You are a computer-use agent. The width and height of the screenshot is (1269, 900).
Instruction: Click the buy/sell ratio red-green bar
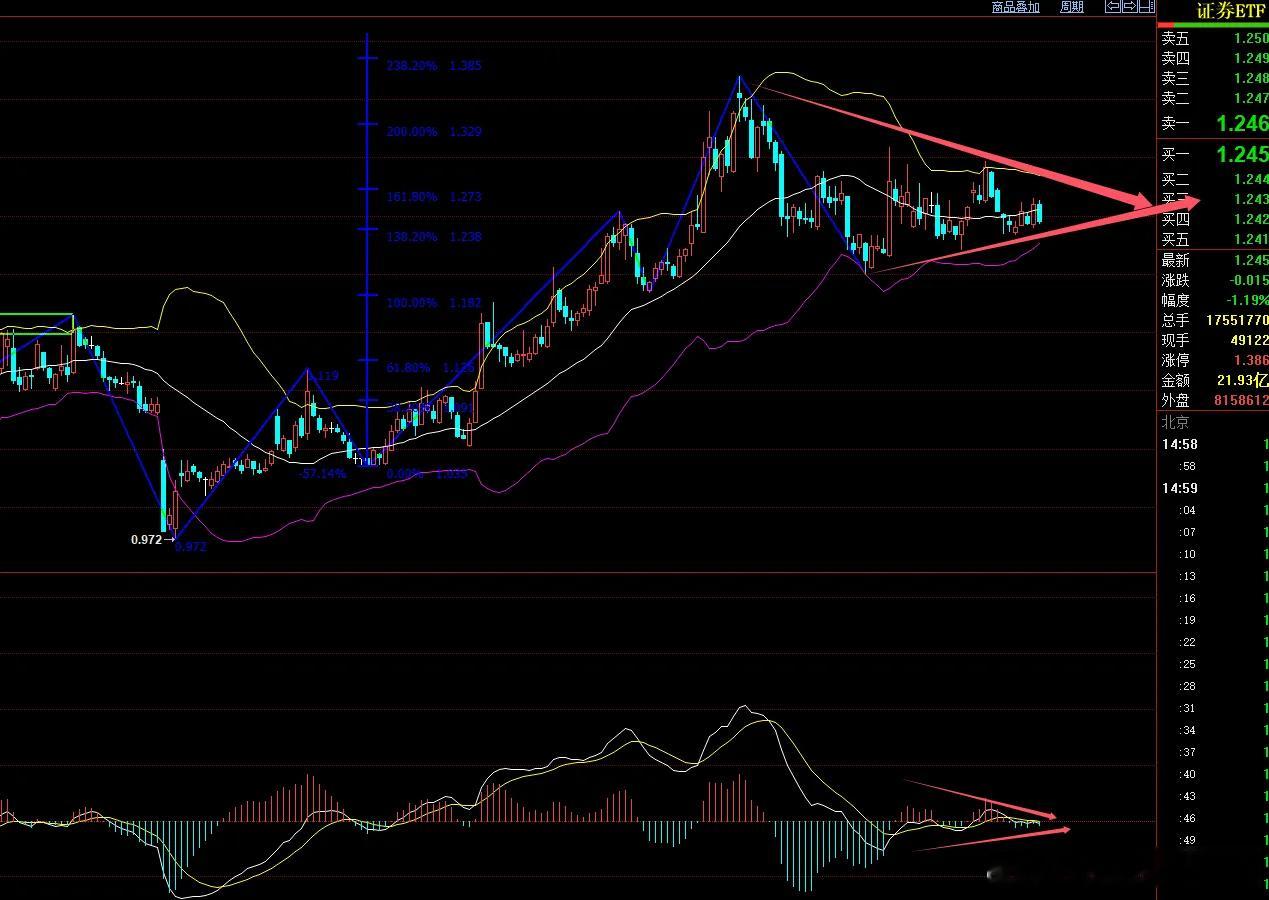tap(1214, 25)
